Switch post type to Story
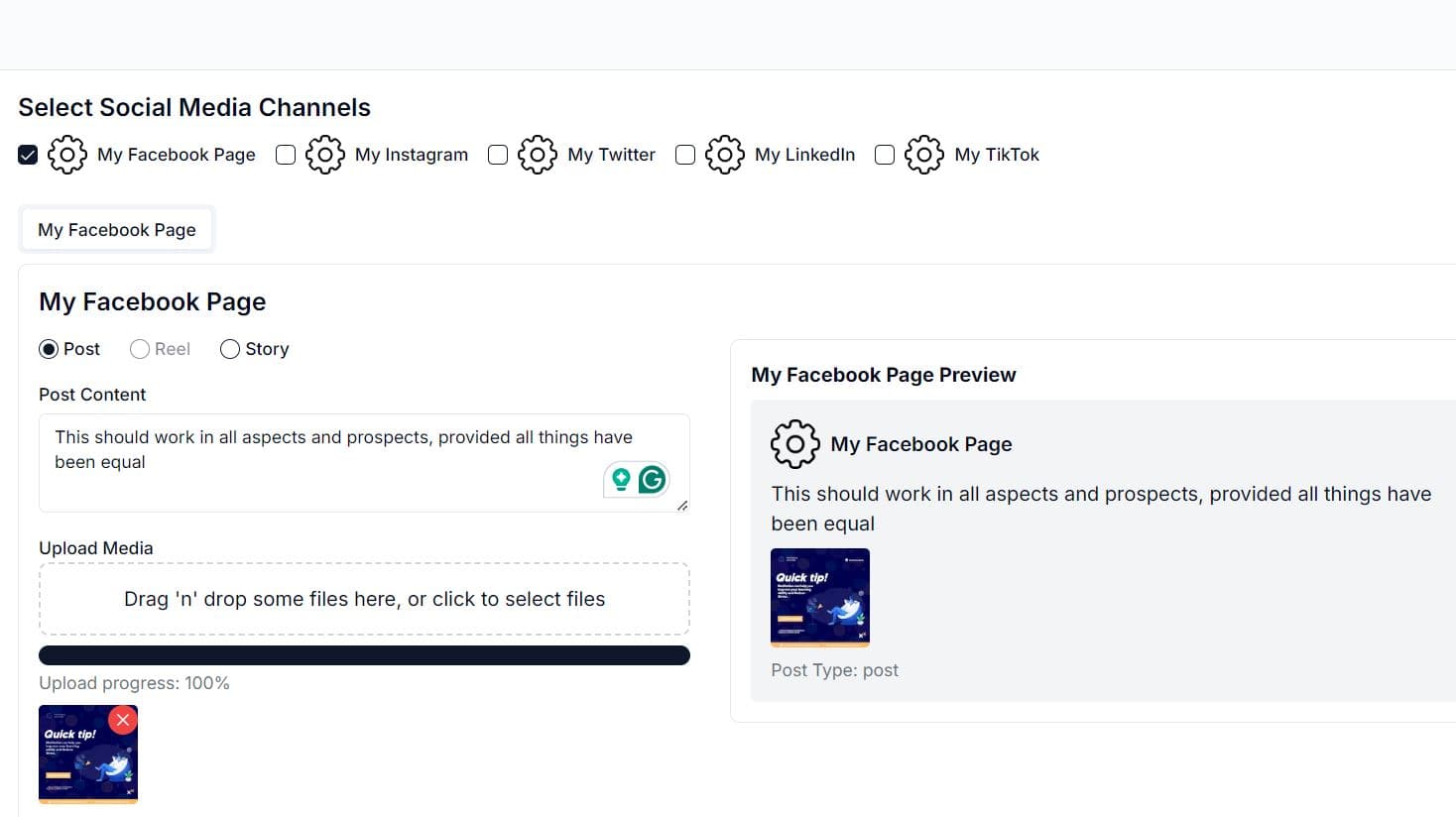1456x817 pixels. coord(230,349)
